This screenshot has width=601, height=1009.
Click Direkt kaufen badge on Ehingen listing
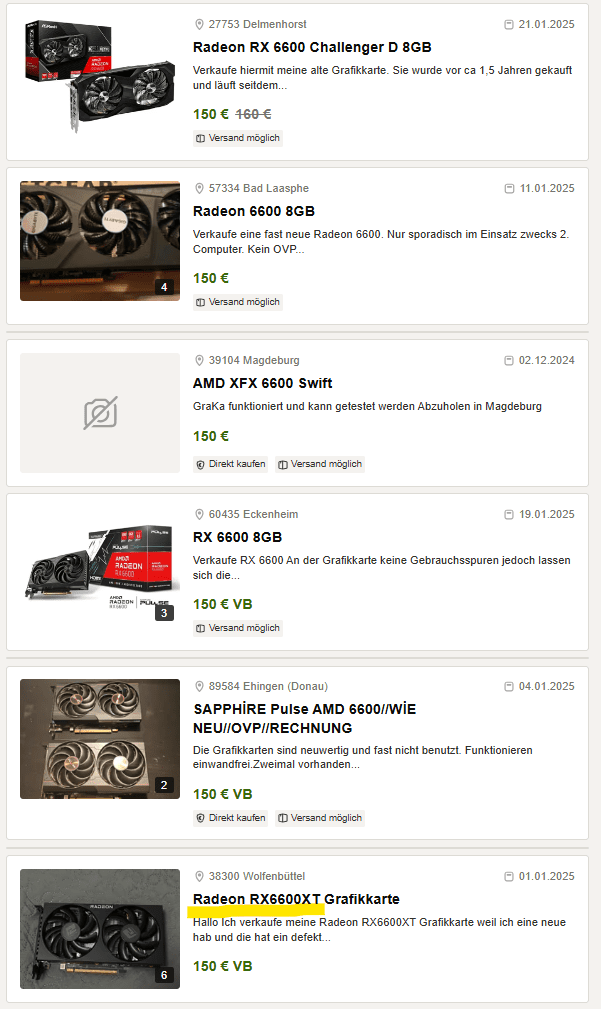(231, 818)
